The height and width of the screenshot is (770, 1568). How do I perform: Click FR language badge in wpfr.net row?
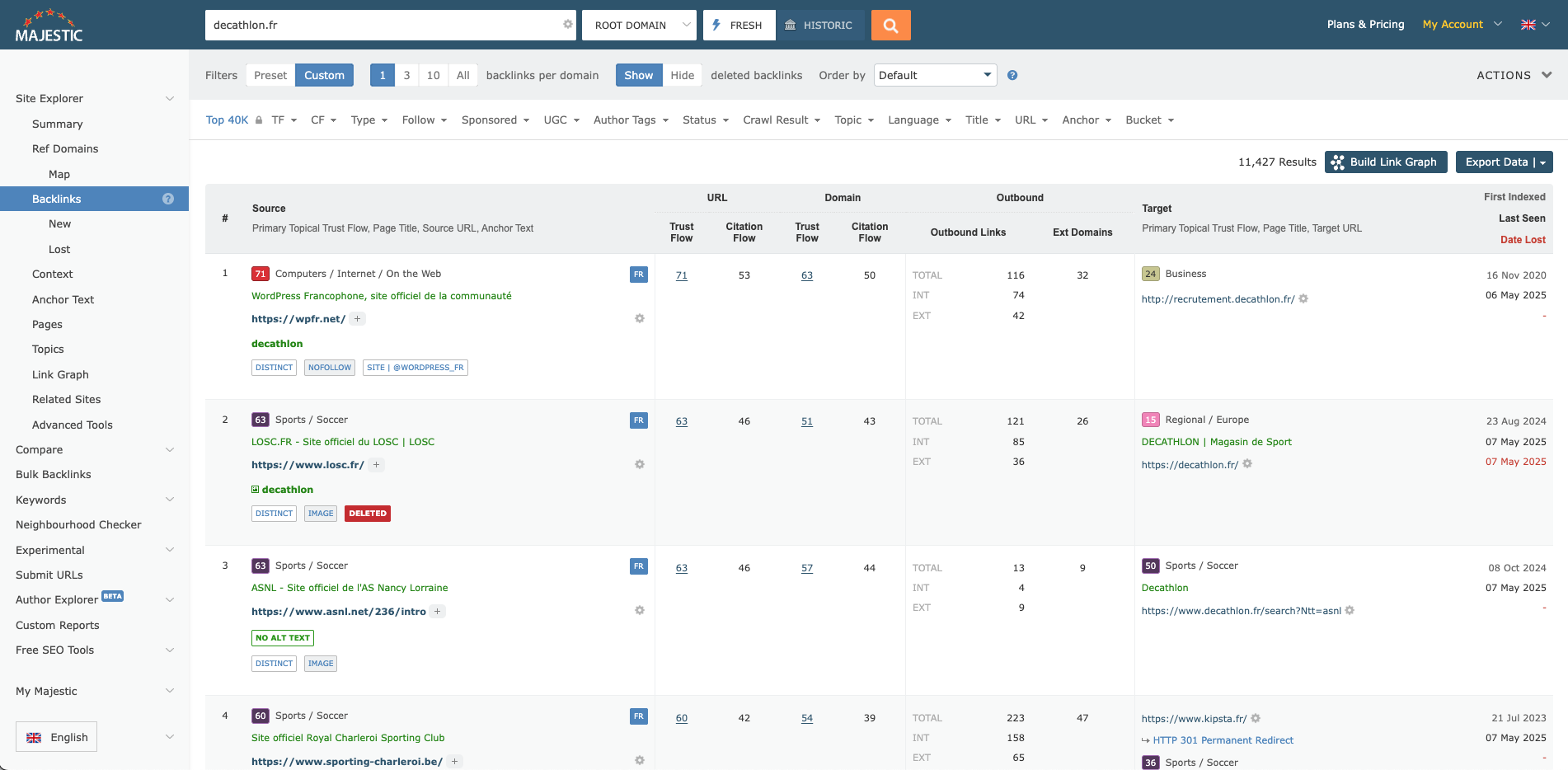coord(639,275)
